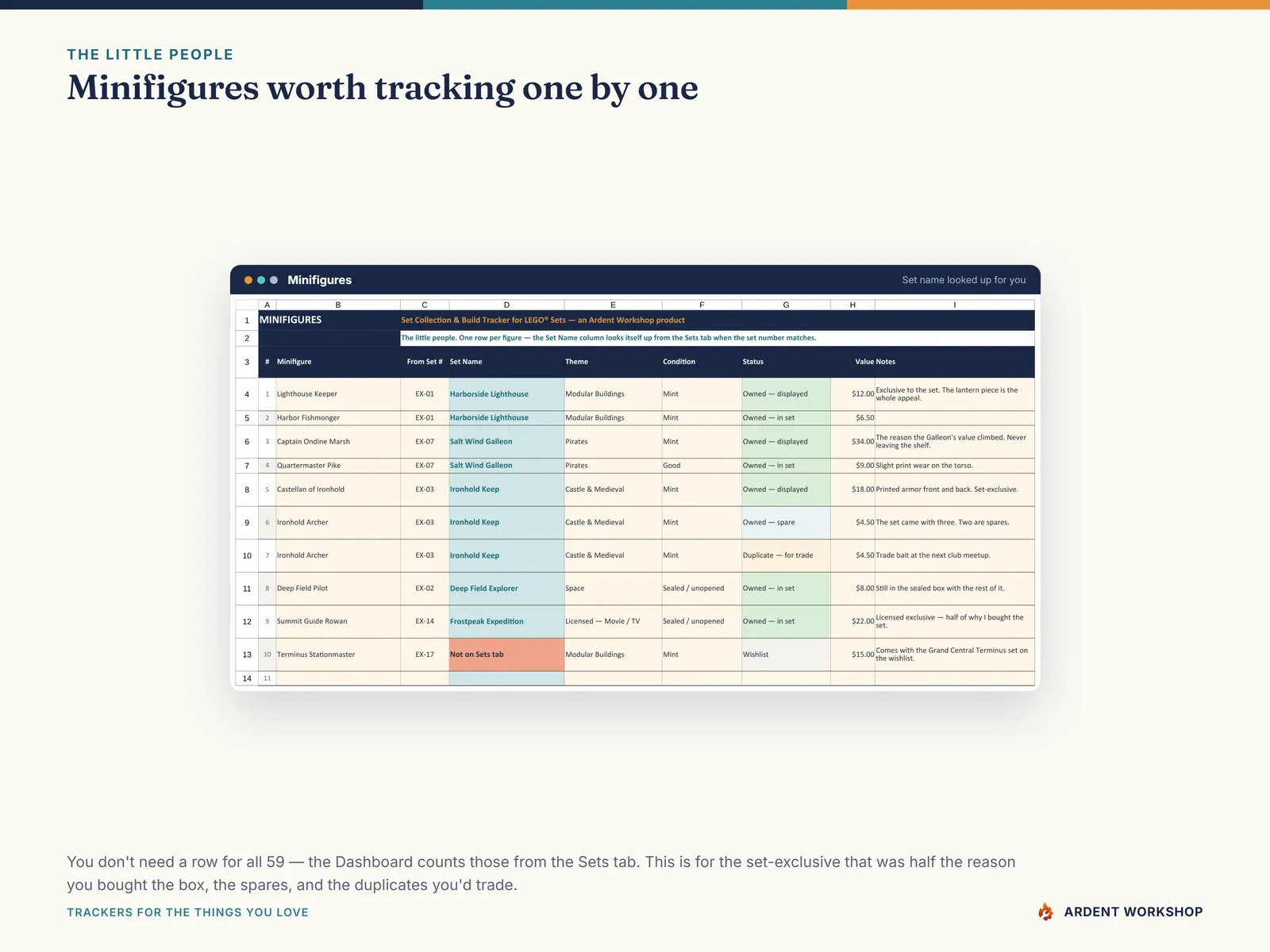Select the 'EX-14' set number cell

[425, 621]
